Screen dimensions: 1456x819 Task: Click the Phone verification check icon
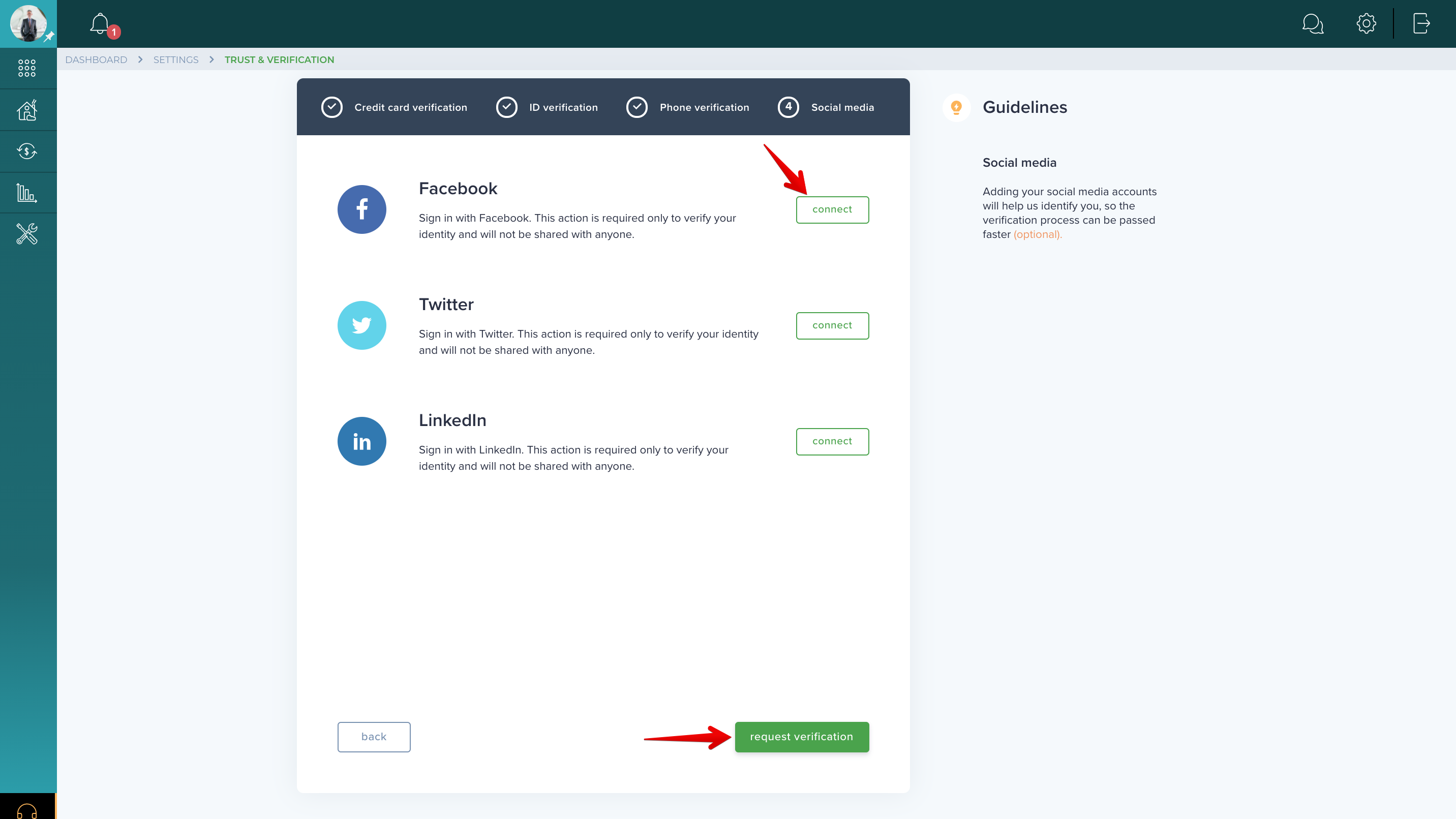637,107
